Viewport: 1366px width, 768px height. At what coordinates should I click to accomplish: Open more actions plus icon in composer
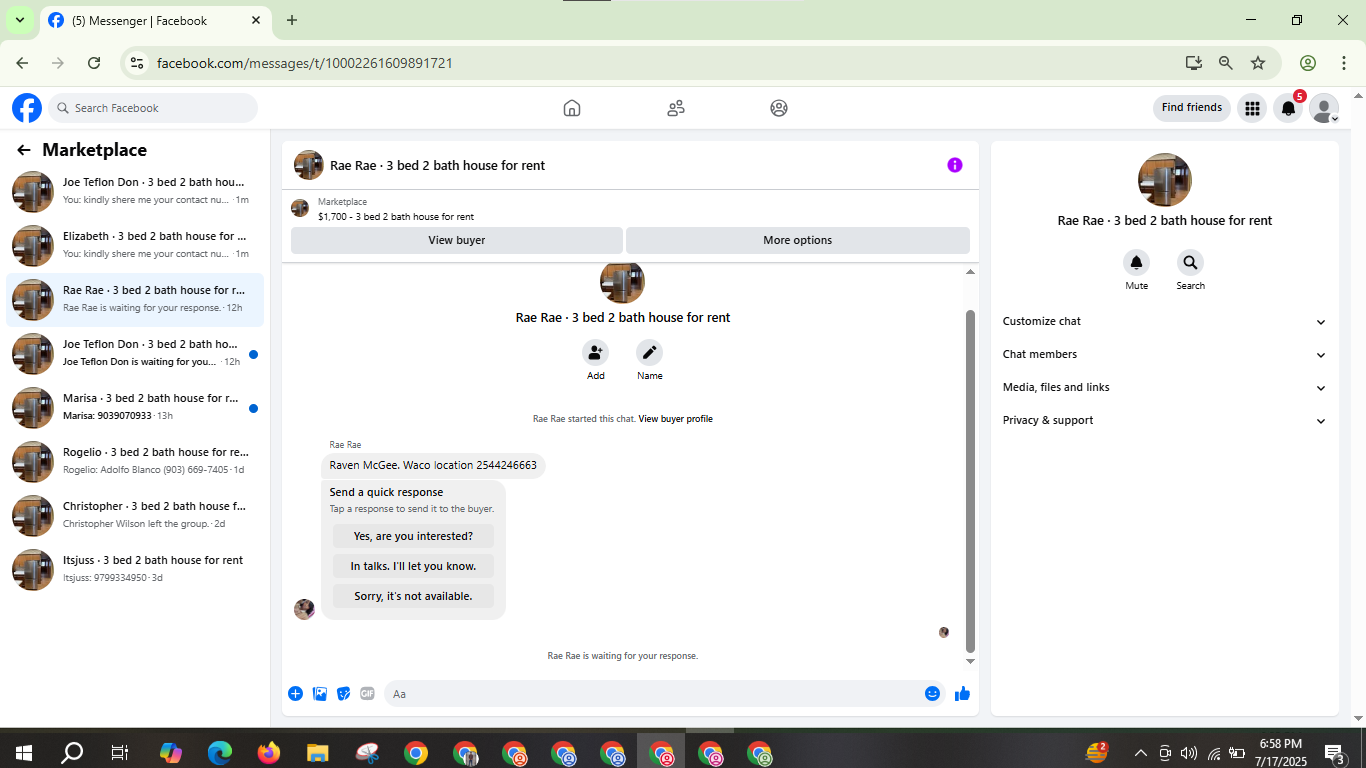point(296,694)
